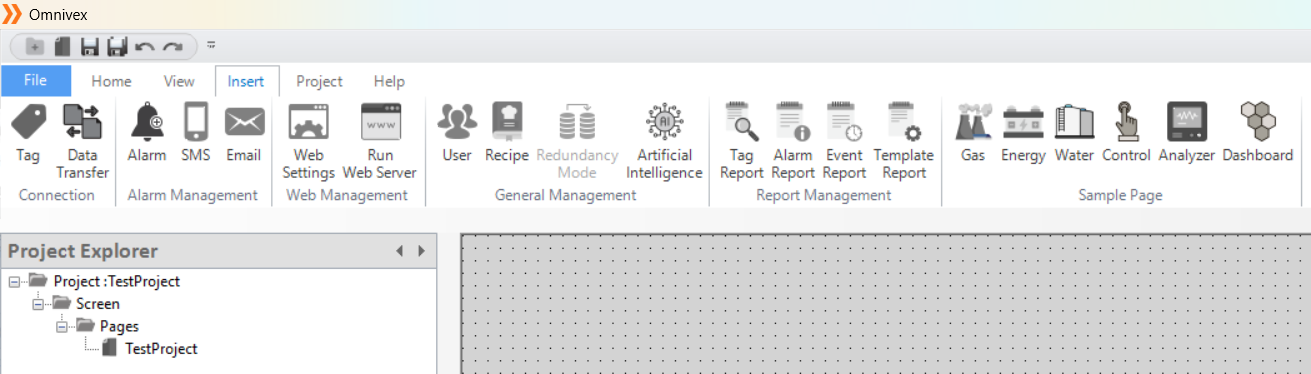
Task: Click the Project Explorer right arrow
Action: tap(421, 251)
